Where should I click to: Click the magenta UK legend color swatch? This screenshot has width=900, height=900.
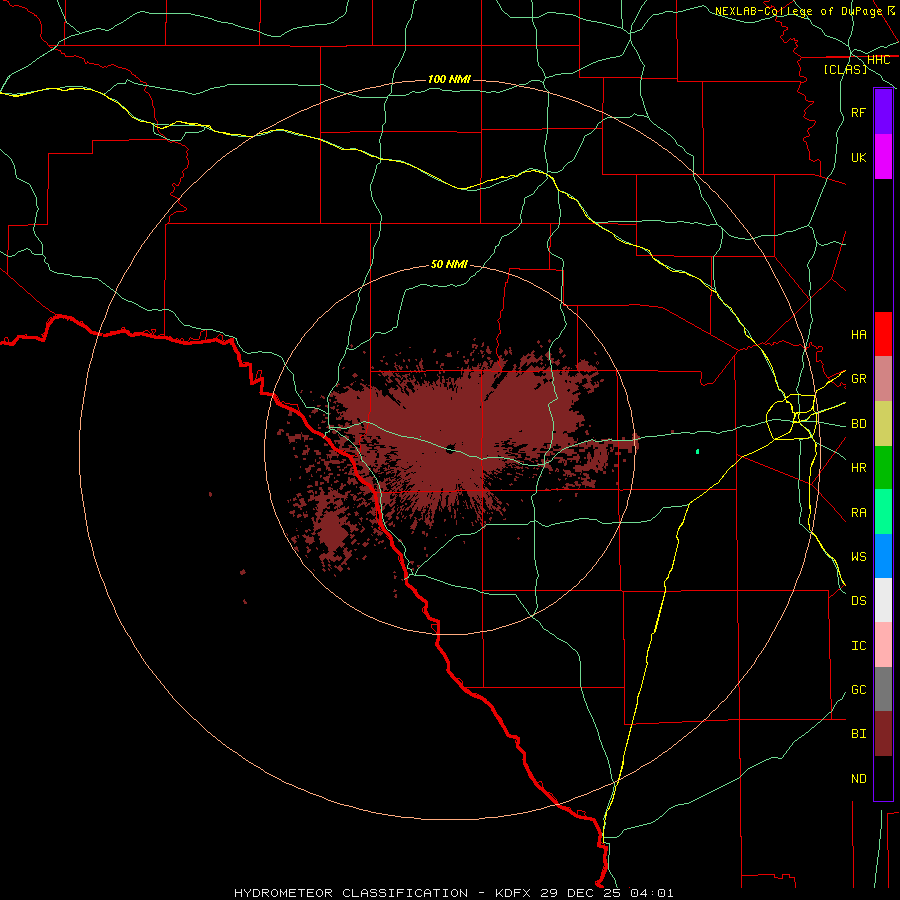[x=883, y=157]
